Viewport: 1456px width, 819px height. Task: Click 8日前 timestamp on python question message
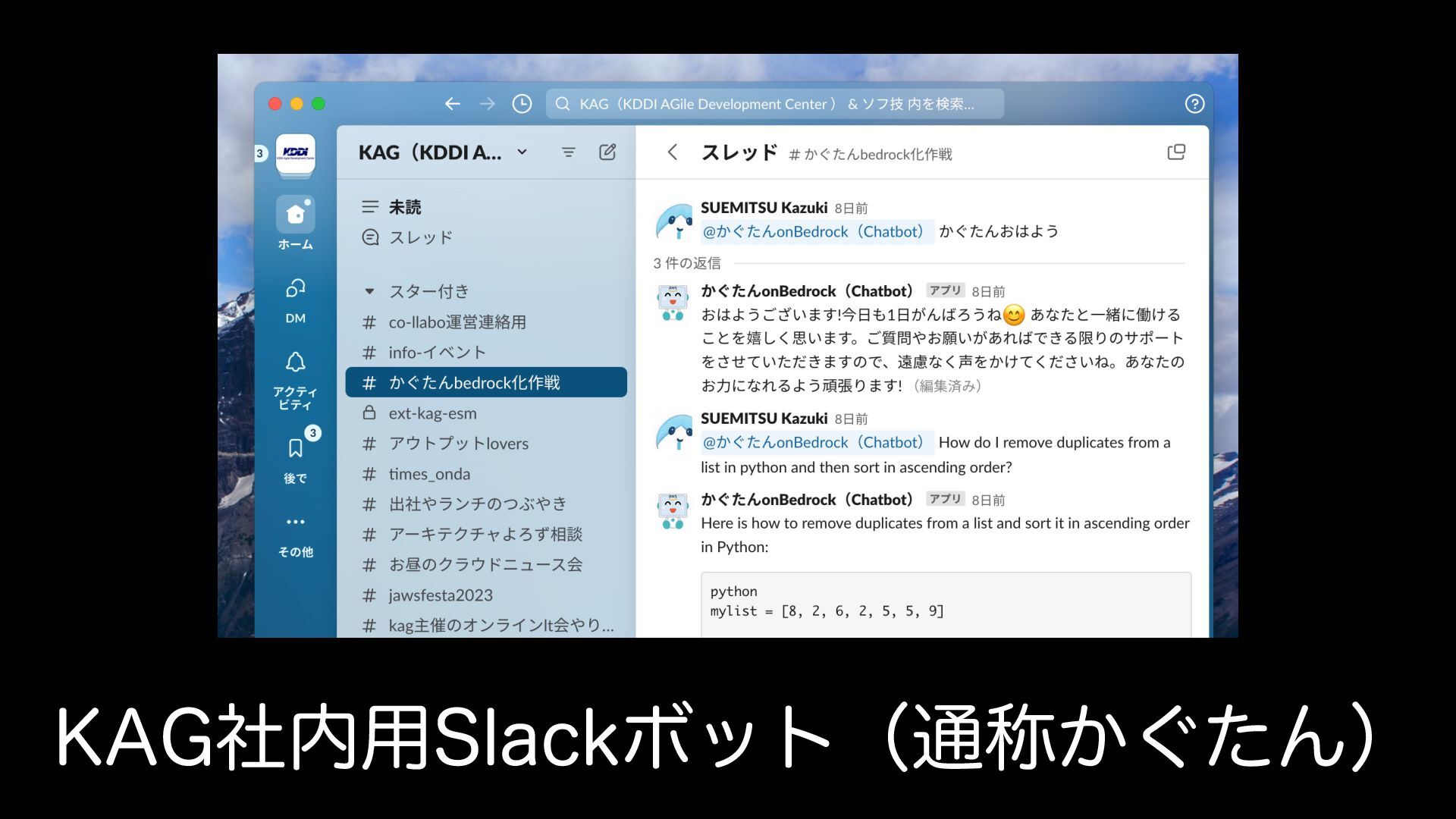(851, 419)
